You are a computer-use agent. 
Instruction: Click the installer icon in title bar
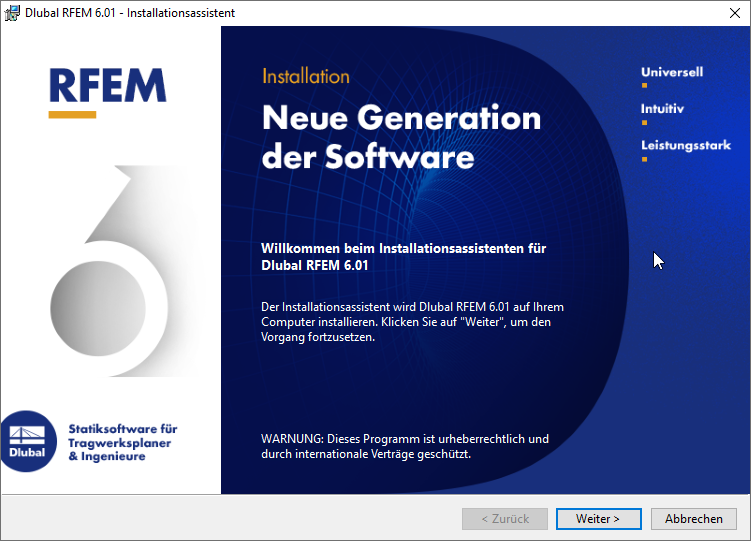12,13
